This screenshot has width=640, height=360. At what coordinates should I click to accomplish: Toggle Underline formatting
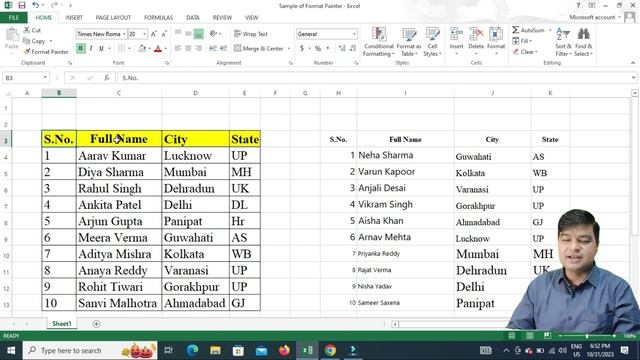point(101,48)
